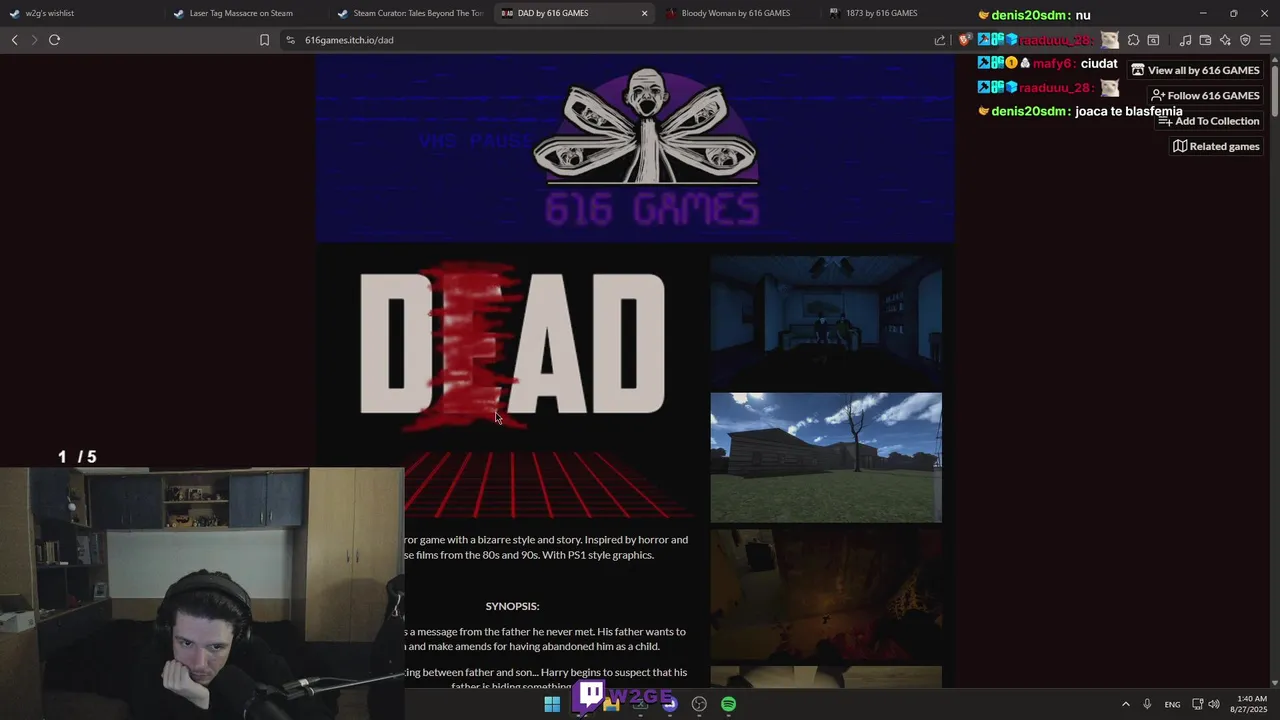This screenshot has height=720, width=1280.
Task: Open the Brave Wallet icon
Action: (1205, 40)
